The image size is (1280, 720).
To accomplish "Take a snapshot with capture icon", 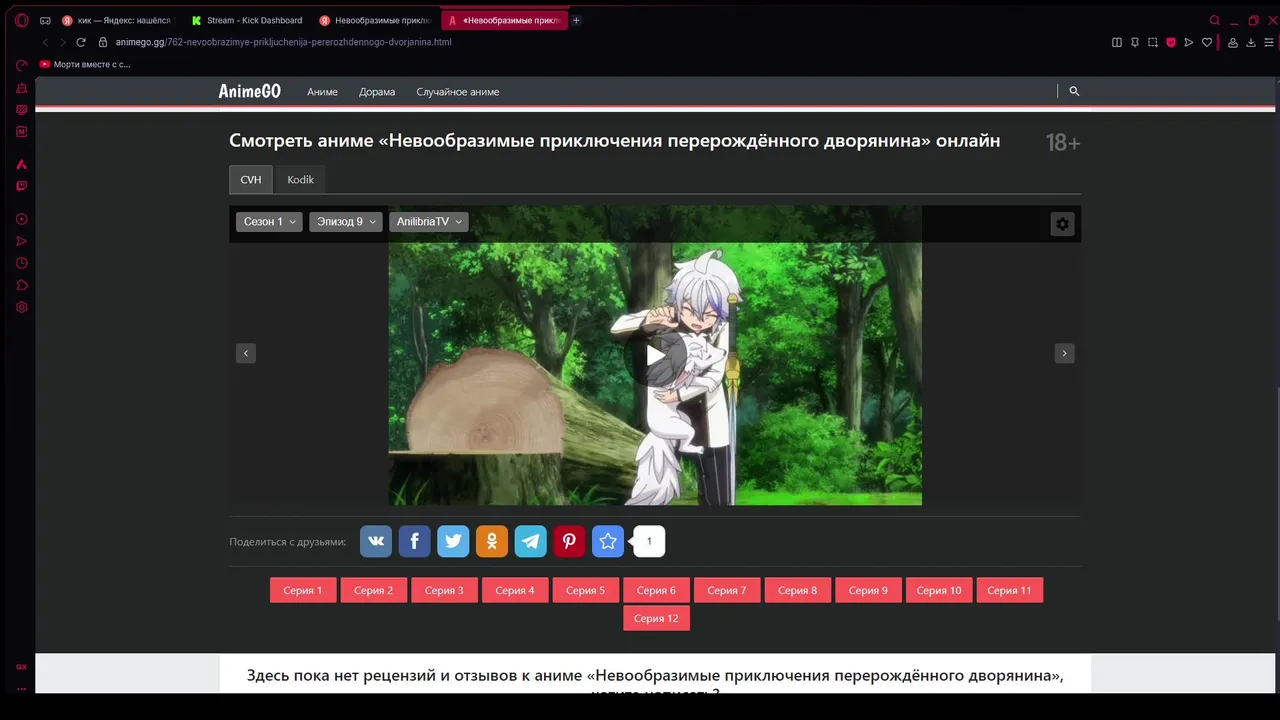I will 1153,42.
